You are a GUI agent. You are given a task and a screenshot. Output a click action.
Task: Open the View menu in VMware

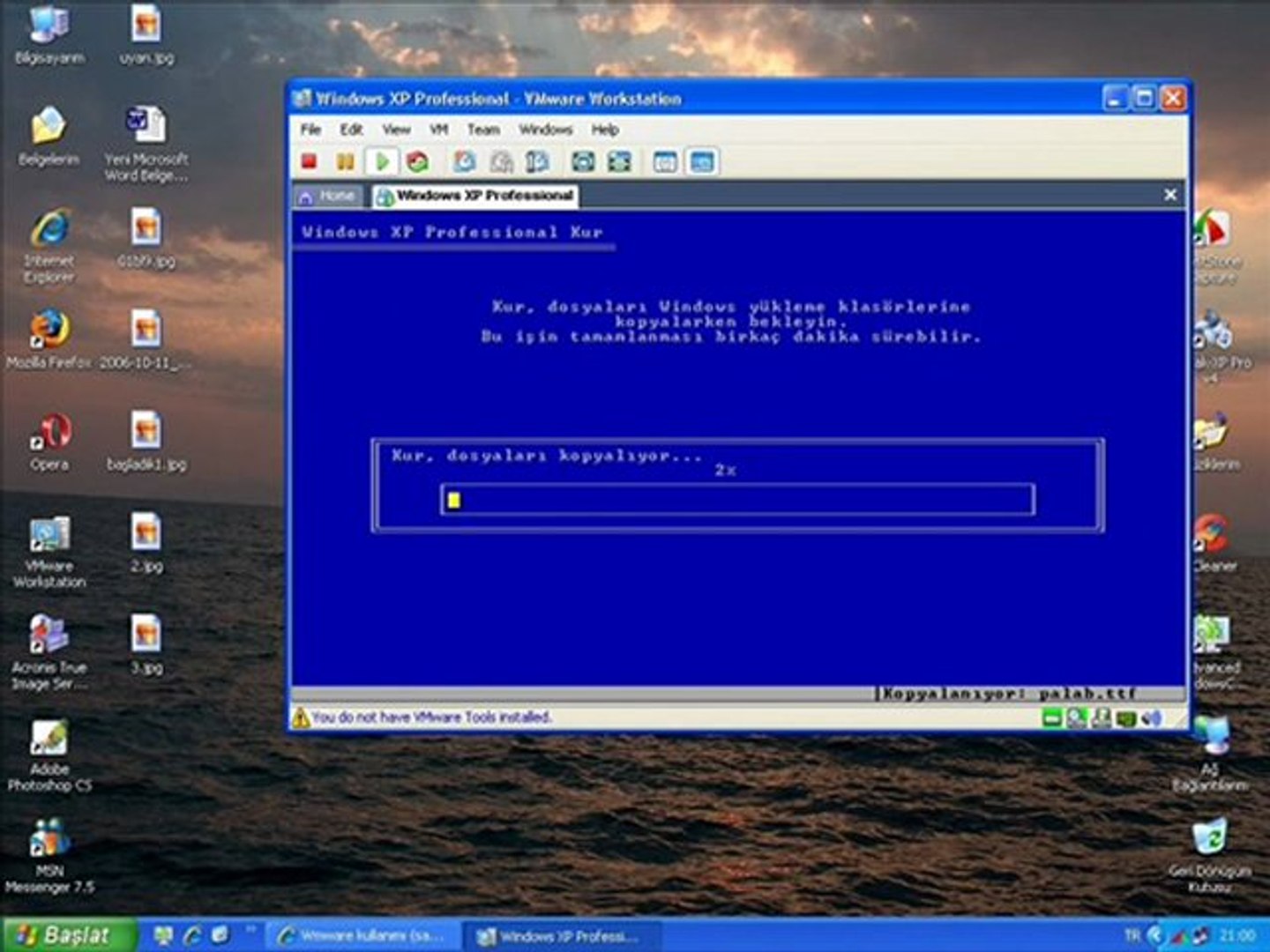(396, 130)
